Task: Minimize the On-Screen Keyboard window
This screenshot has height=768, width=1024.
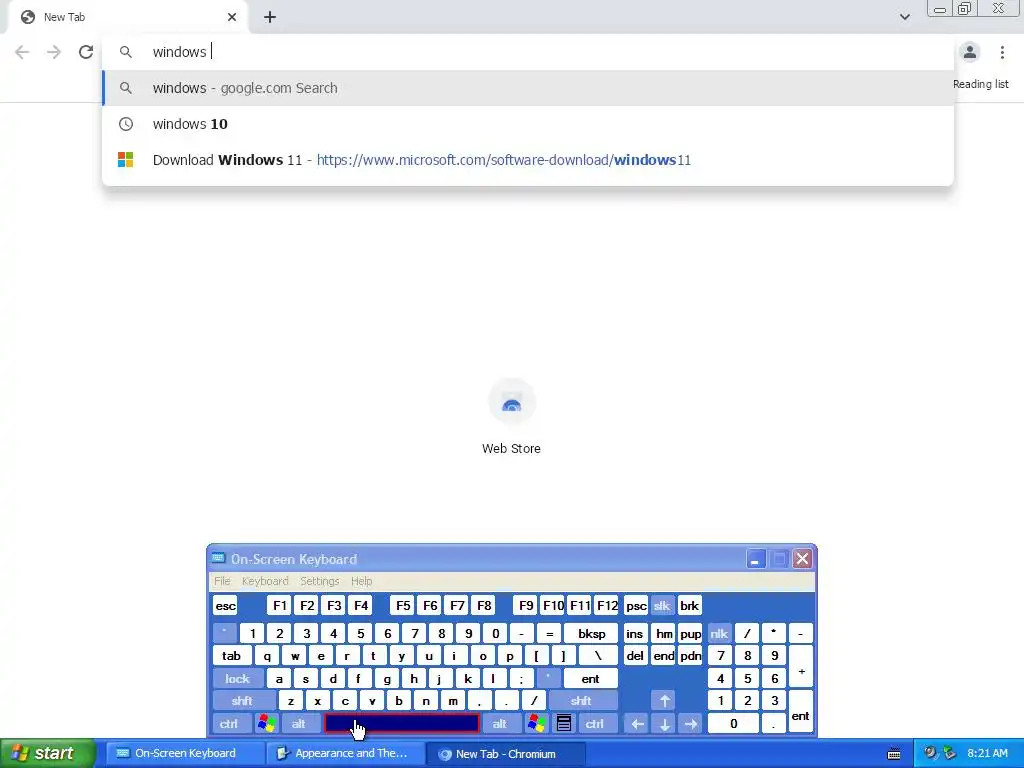Action: [x=755, y=559]
